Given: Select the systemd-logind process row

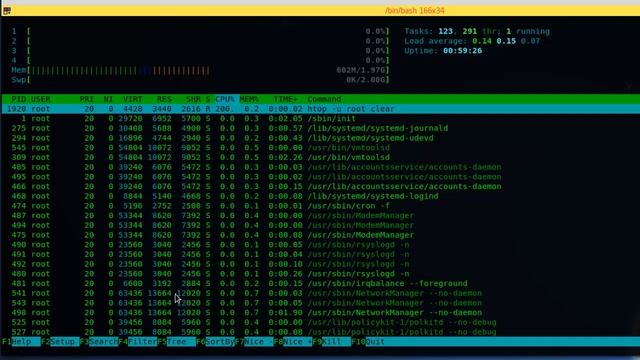Looking at the screenshot, I should pos(320,196).
